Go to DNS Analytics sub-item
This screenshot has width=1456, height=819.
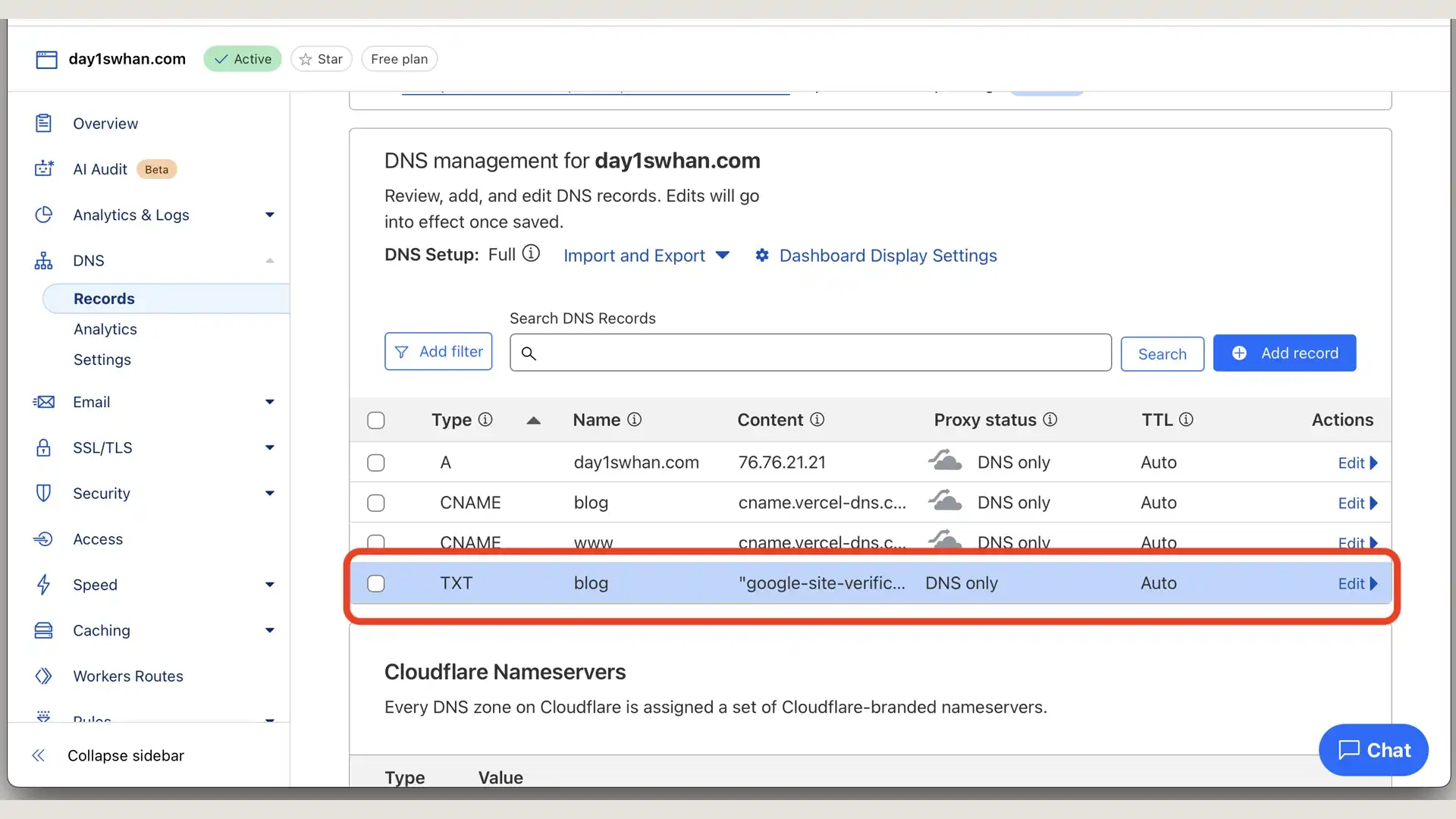click(x=105, y=329)
